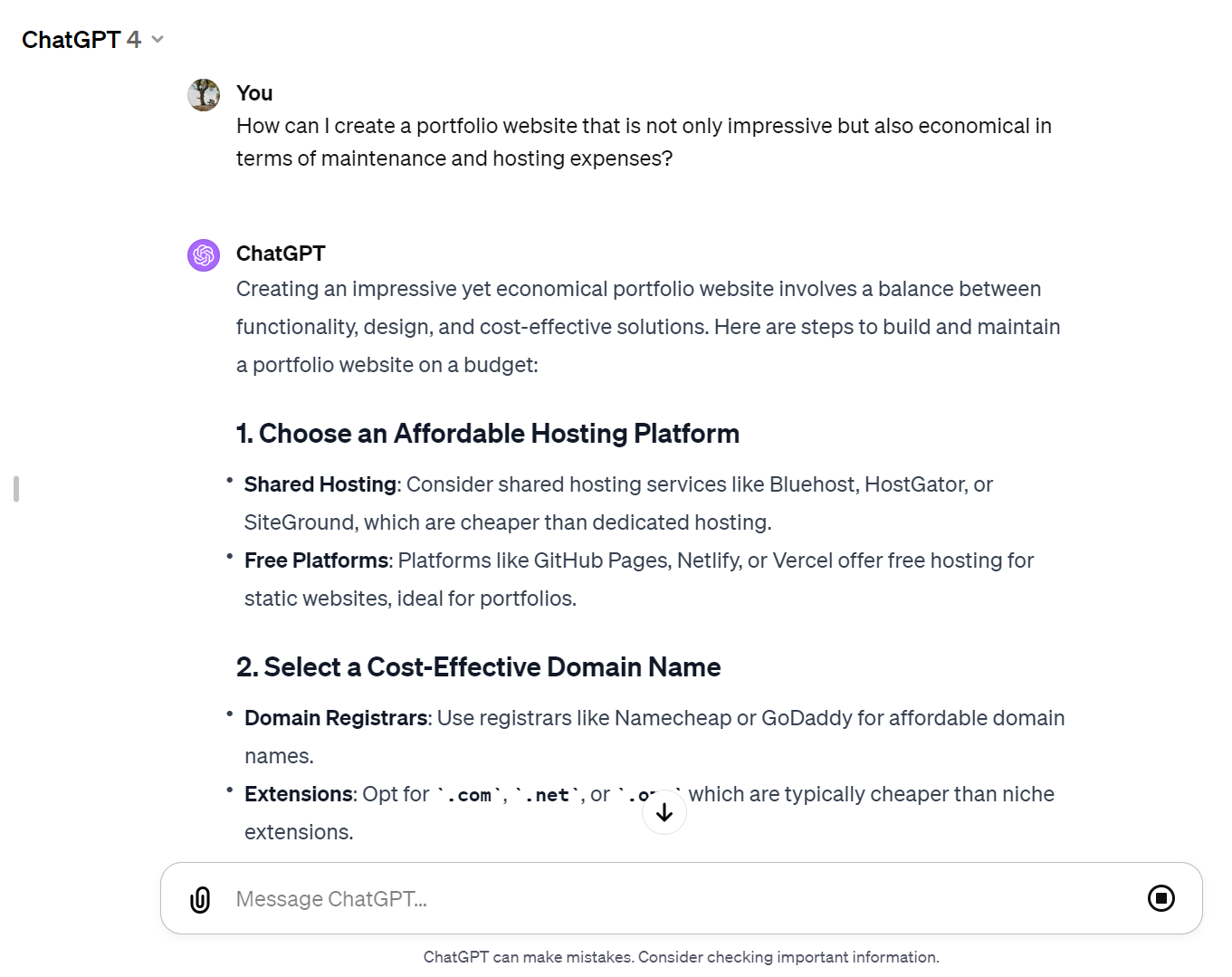Click the purple ChatGPT logo avatar

click(x=204, y=255)
